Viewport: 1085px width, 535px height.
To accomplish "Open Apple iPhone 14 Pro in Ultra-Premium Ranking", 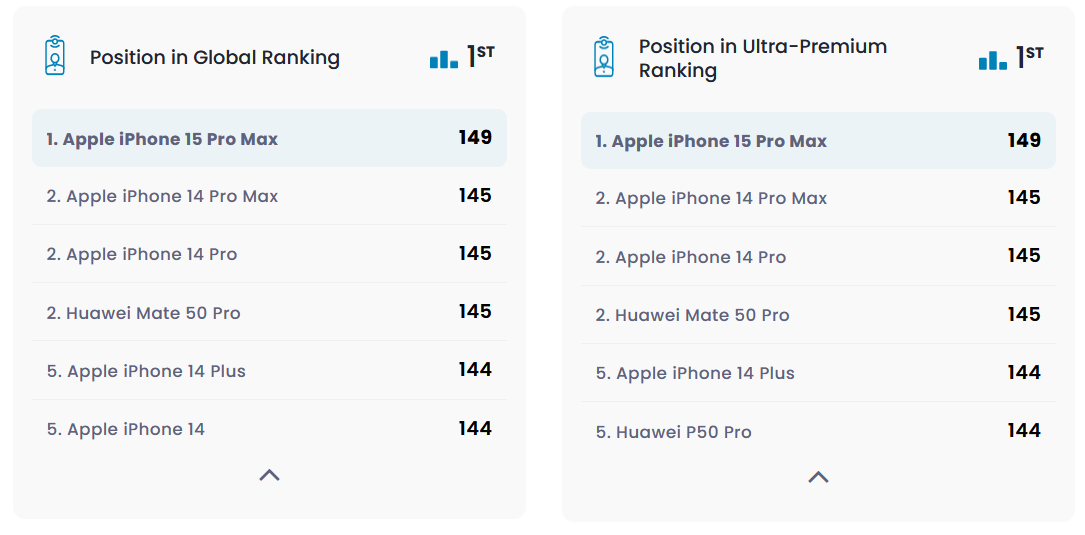I will 691,257.
